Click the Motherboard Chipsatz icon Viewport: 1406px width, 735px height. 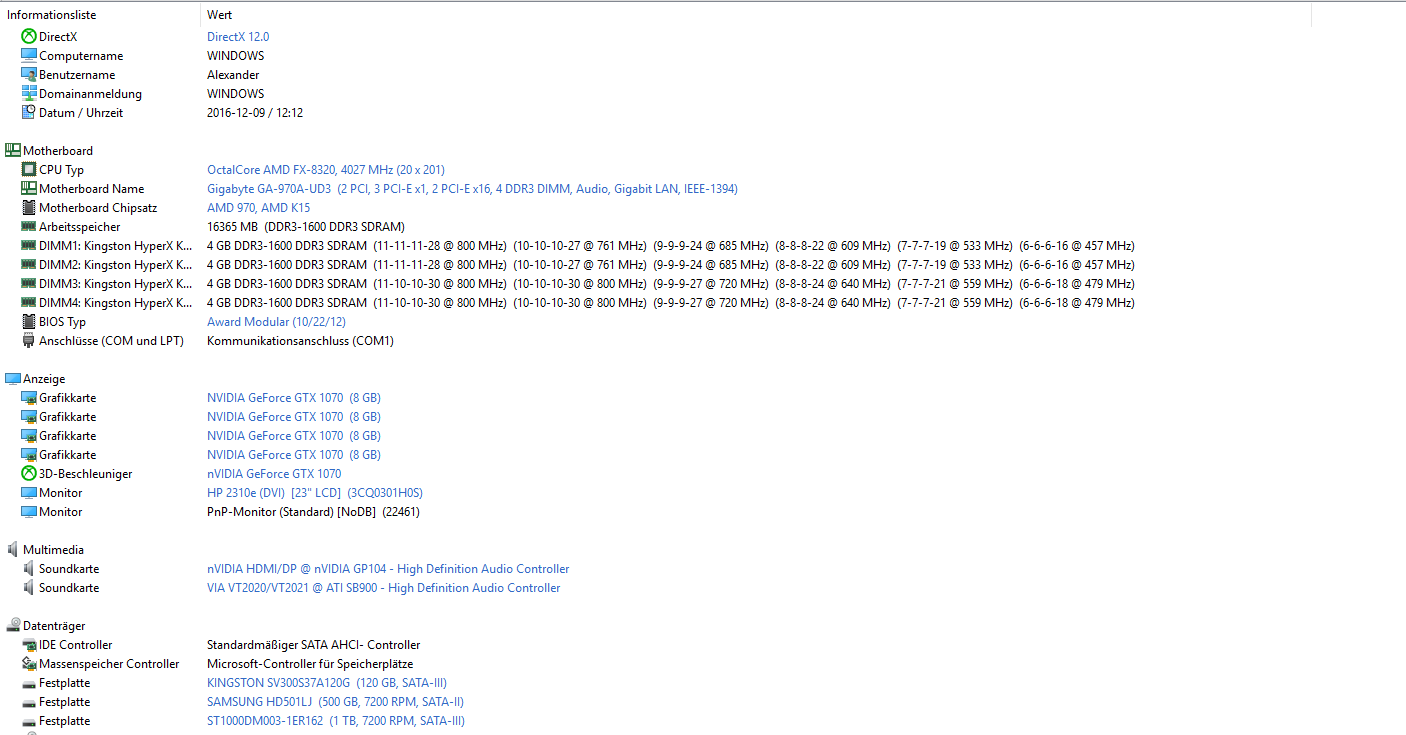coord(29,208)
